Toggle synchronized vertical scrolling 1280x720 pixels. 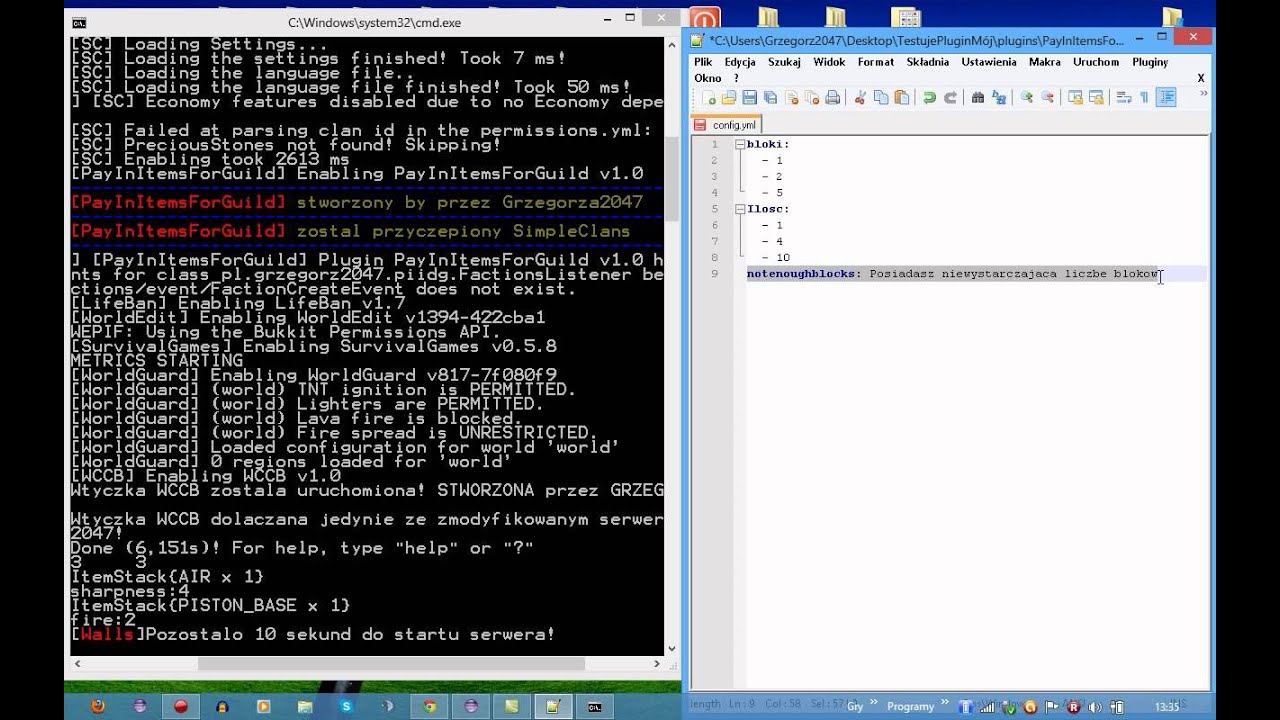[x=1075, y=97]
